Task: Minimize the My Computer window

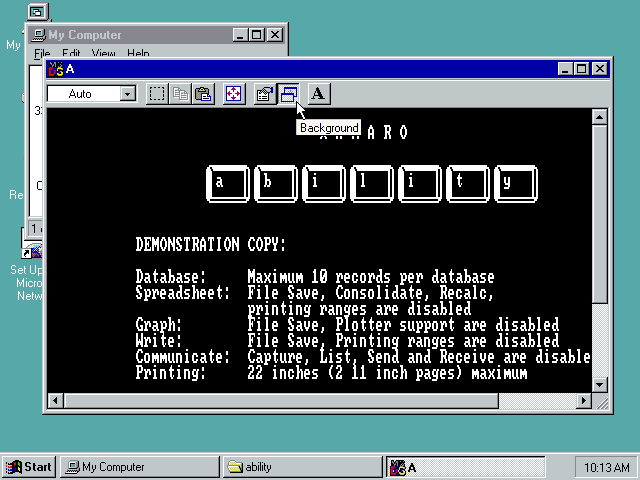Action: pos(241,35)
